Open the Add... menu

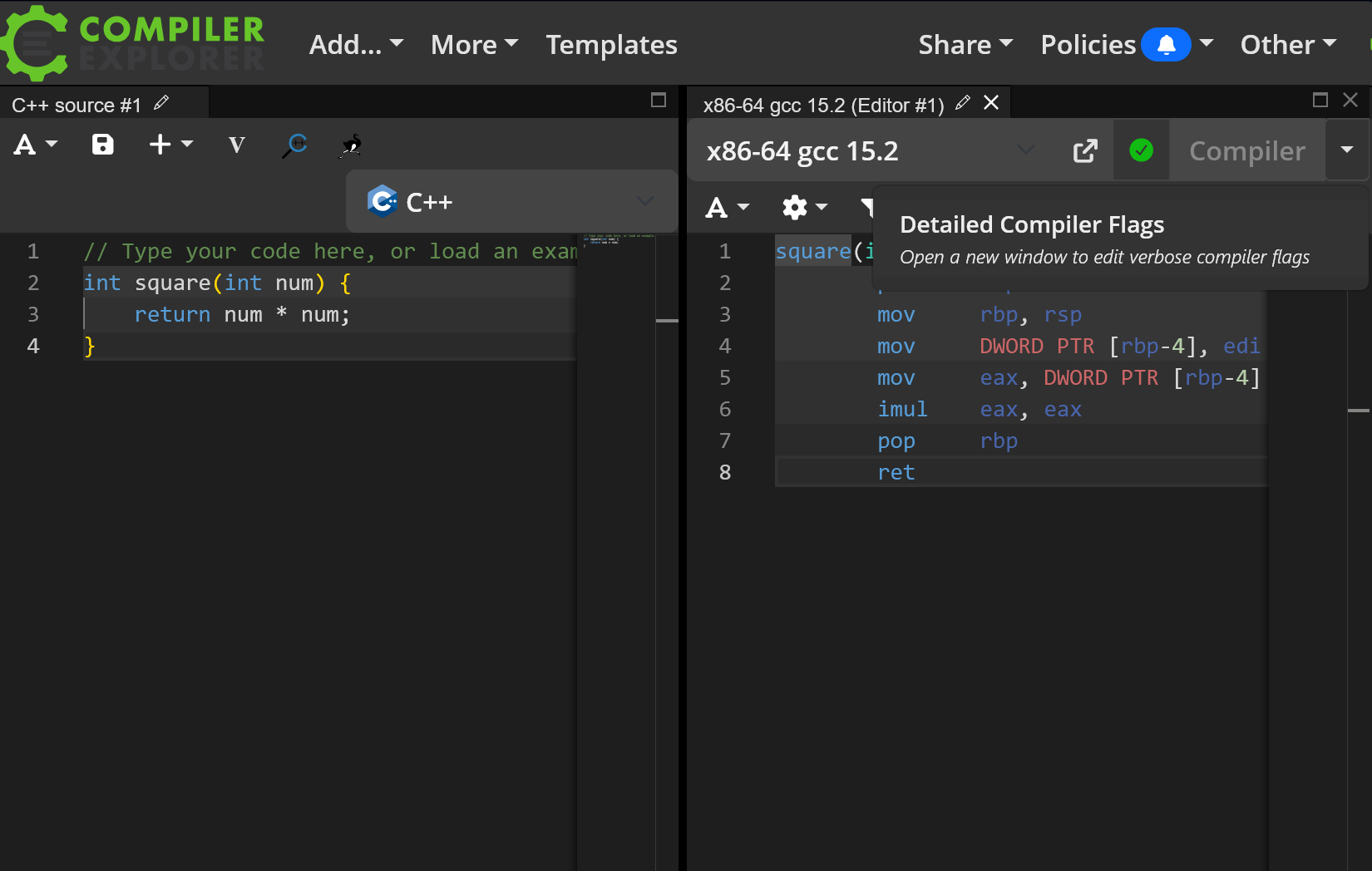[356, 44]
